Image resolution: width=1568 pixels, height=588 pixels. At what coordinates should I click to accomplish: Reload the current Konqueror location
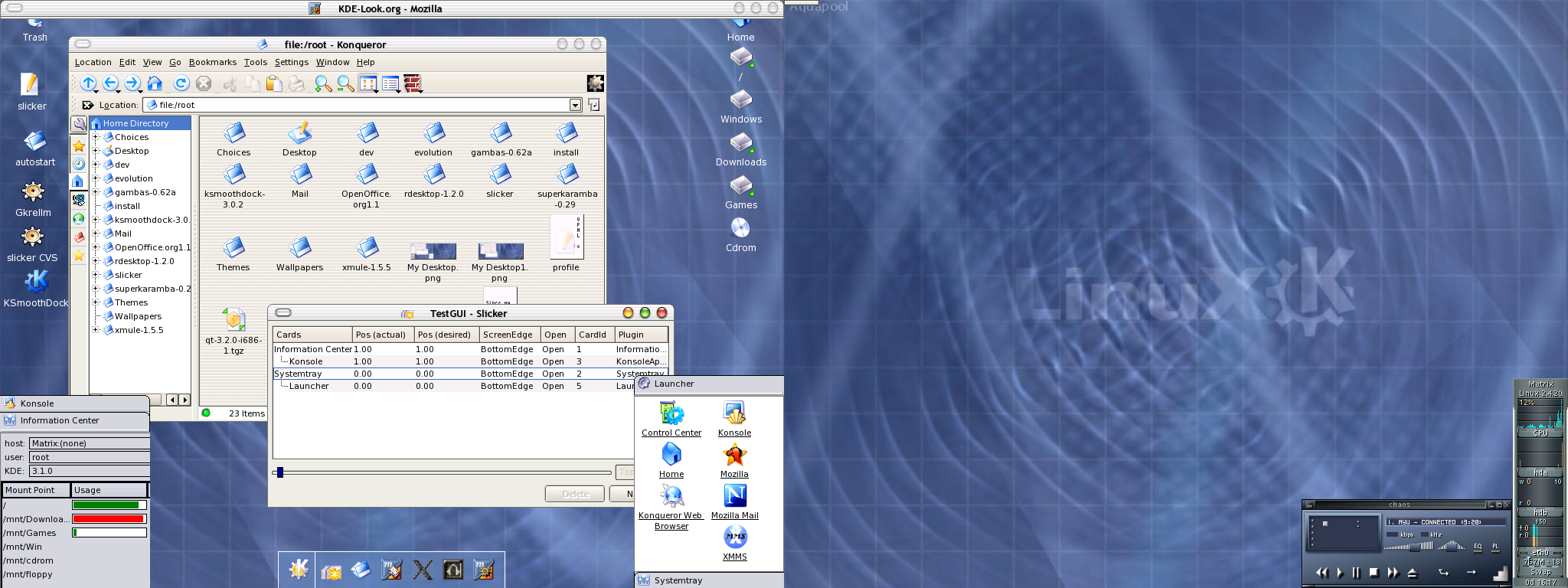[x=181, y=83]
